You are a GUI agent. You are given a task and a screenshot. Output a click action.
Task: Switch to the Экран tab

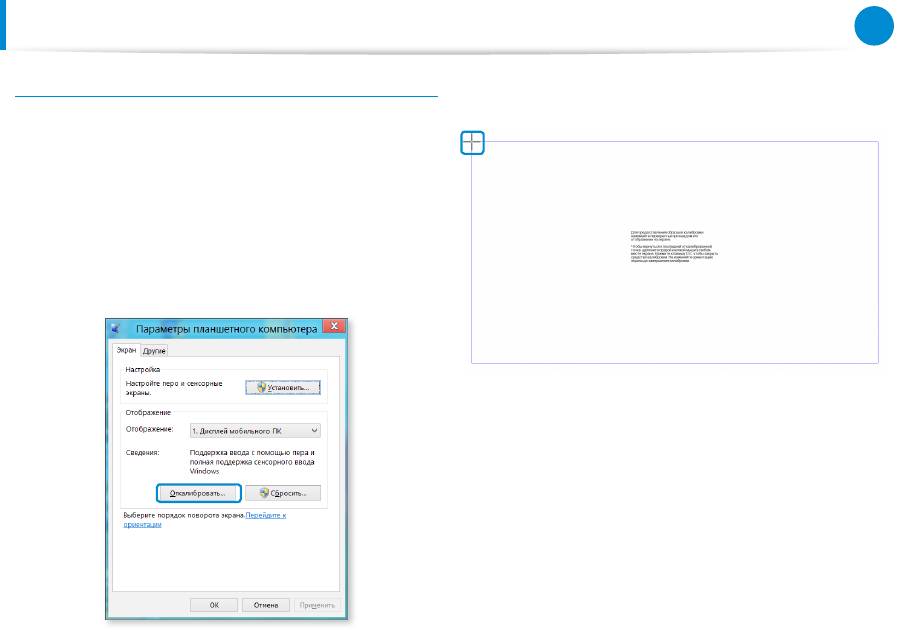pos(126,351)
